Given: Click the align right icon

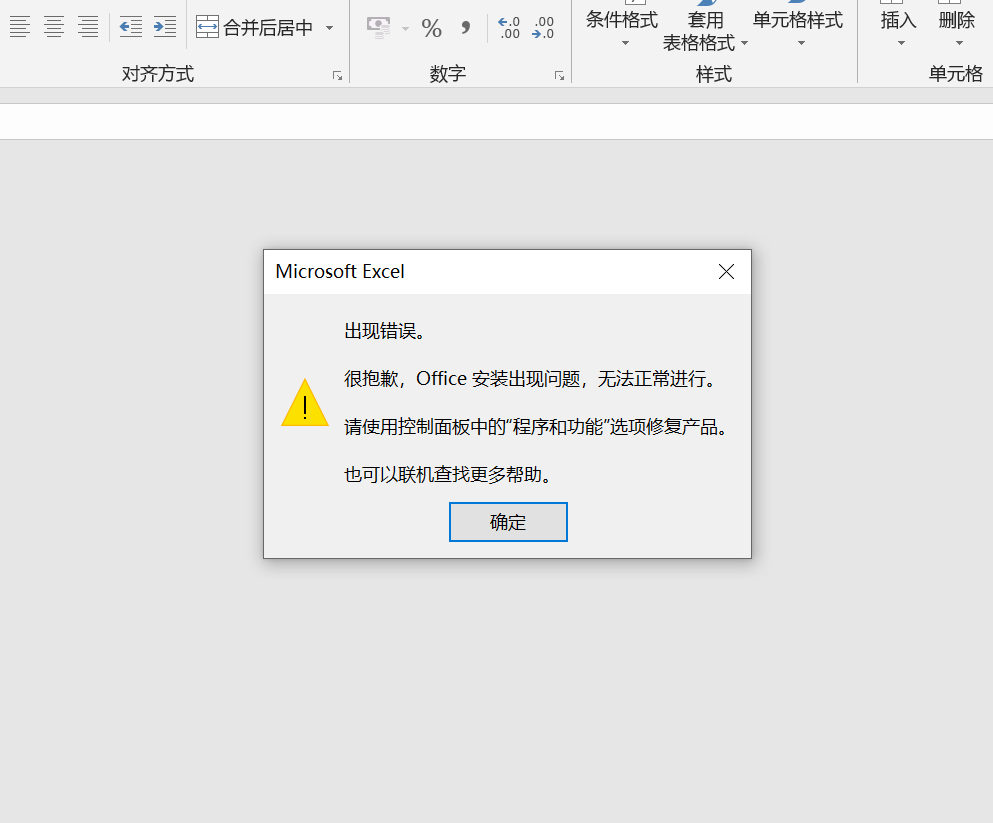Looking at the screenshot, I should tap(88, 27).
